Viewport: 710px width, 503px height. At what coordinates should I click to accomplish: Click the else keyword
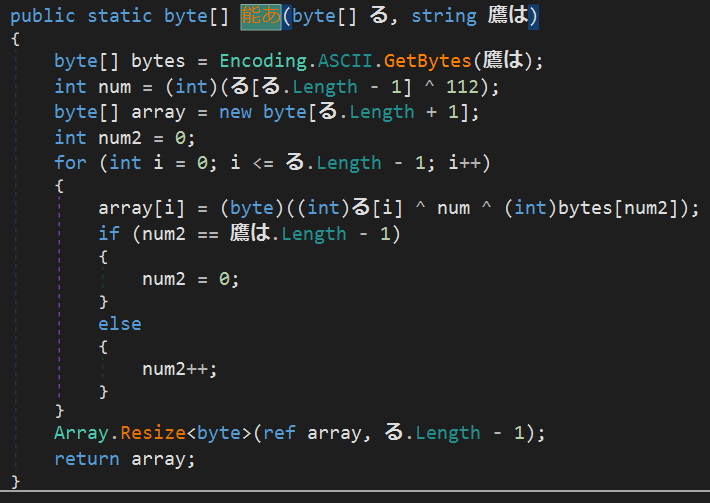(120, 324)
